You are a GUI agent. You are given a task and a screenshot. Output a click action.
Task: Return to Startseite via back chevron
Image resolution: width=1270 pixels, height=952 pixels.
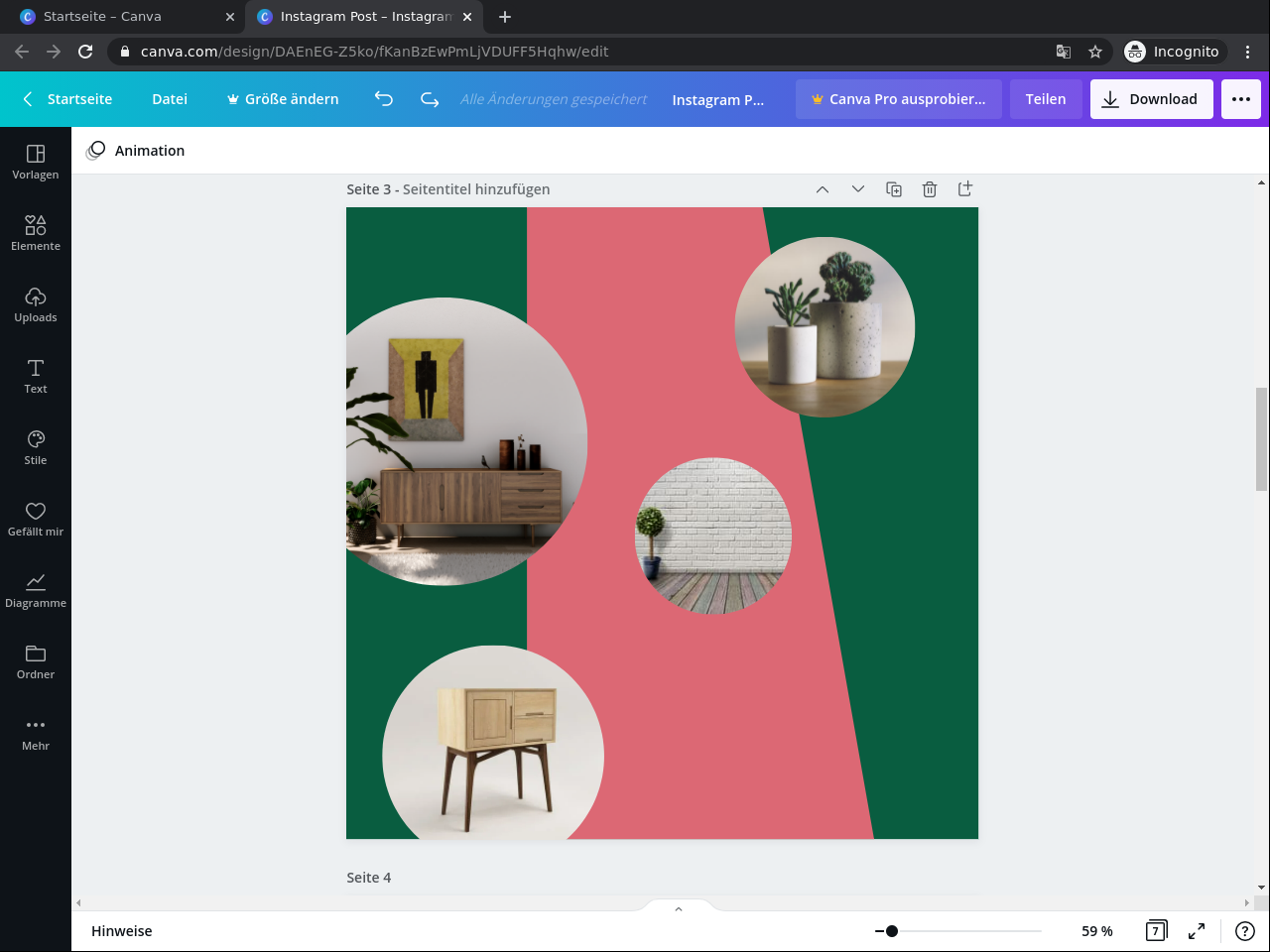pyautogui.click(x=66, y=99)
